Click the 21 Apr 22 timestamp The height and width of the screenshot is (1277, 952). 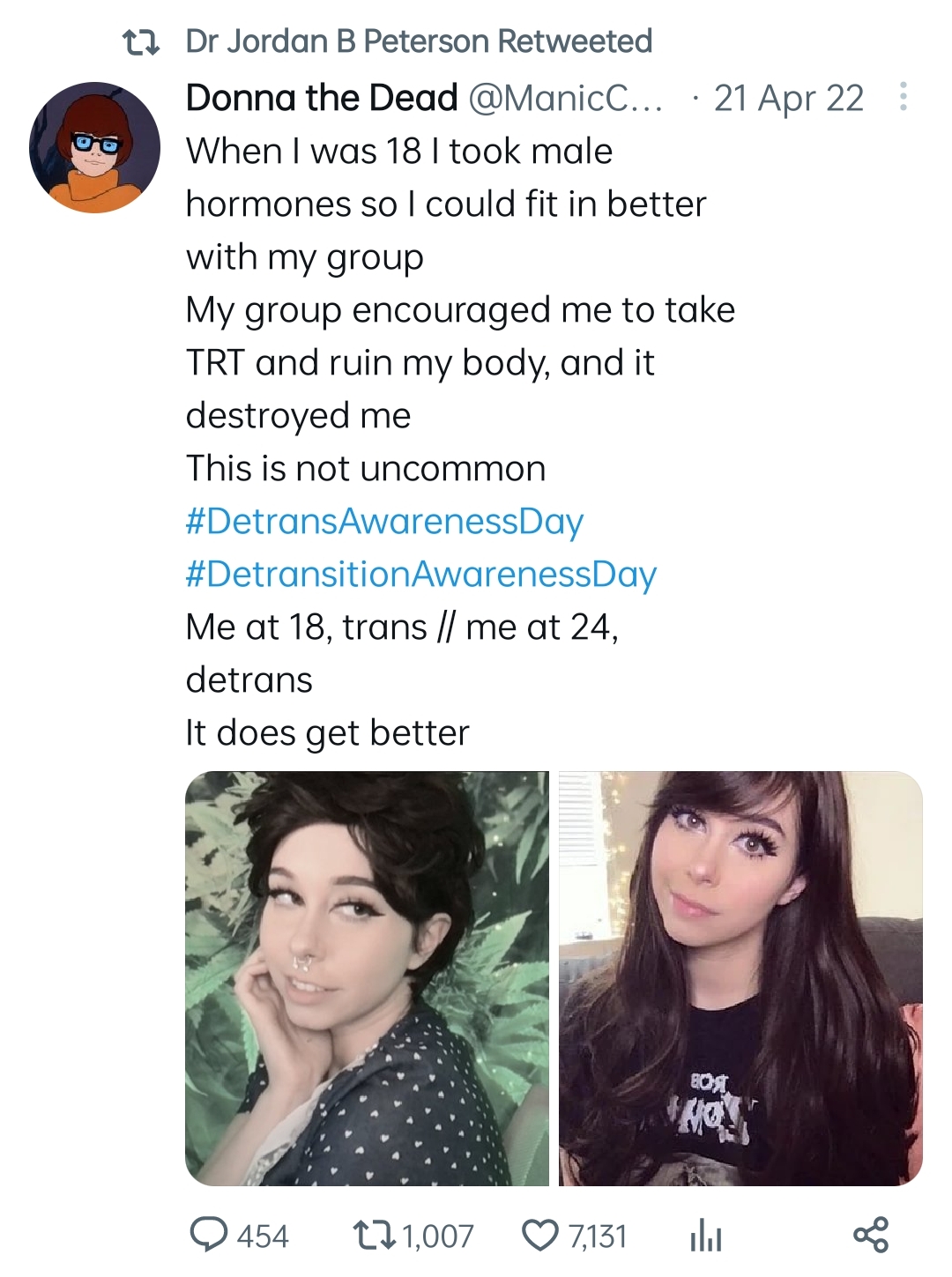pos(789,98)
